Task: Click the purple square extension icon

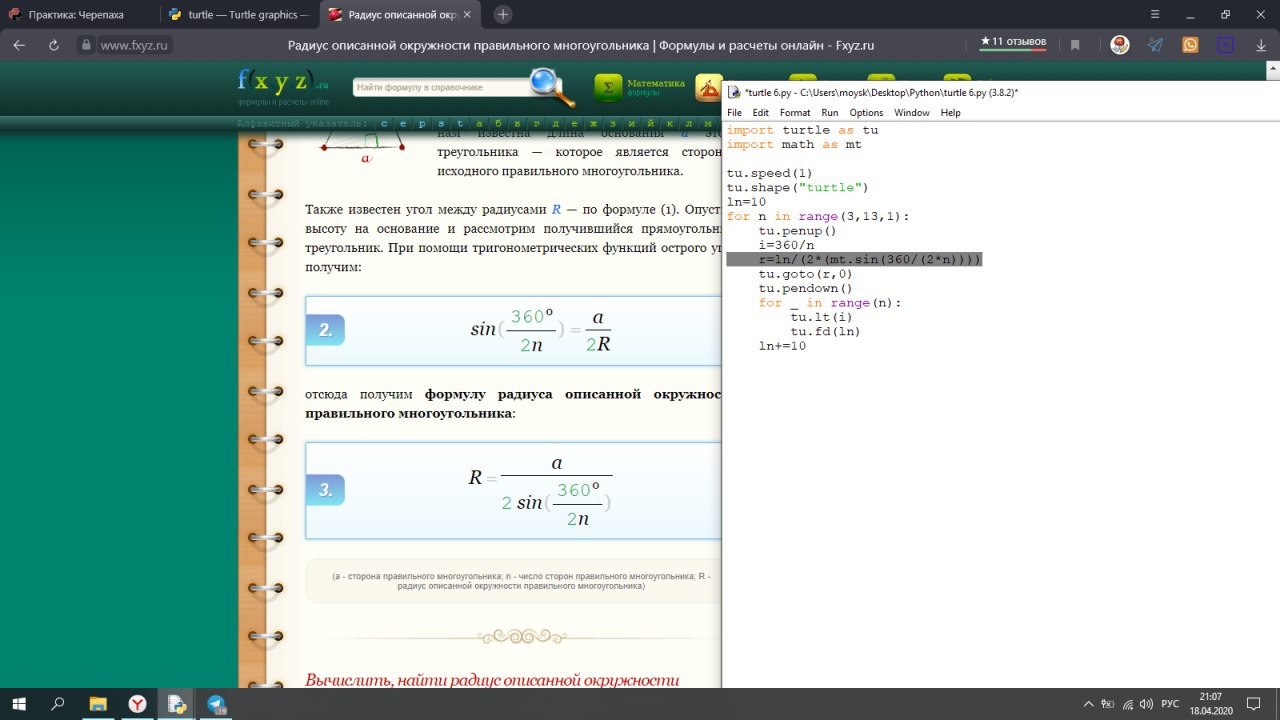Action: 1225,44
